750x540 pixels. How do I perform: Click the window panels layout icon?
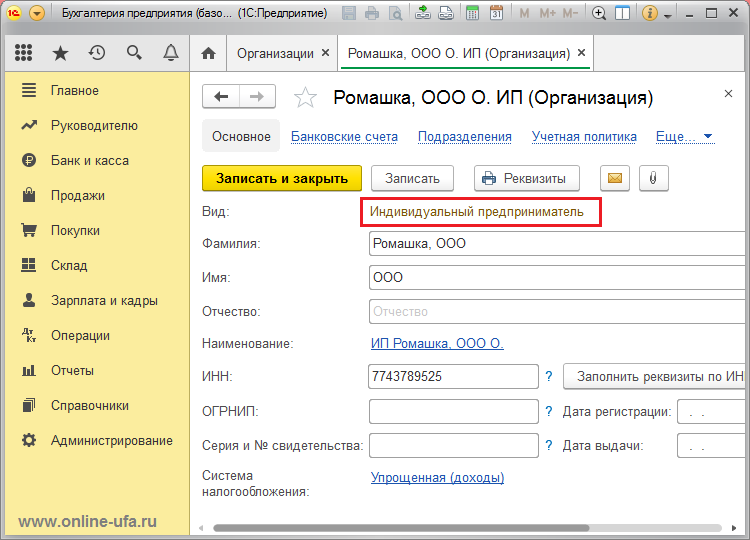click(x=622, y=13)
